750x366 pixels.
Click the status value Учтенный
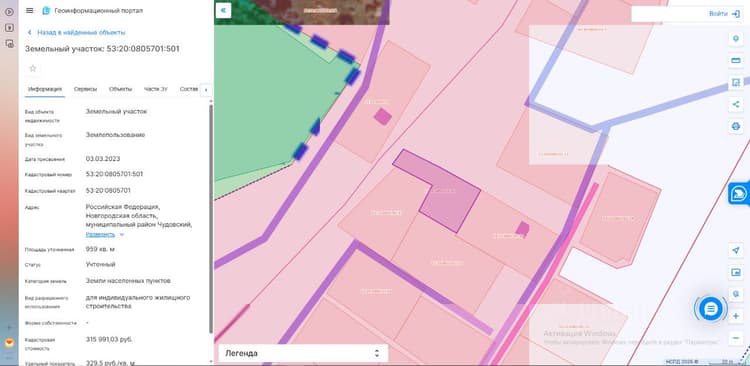(100, 264)
